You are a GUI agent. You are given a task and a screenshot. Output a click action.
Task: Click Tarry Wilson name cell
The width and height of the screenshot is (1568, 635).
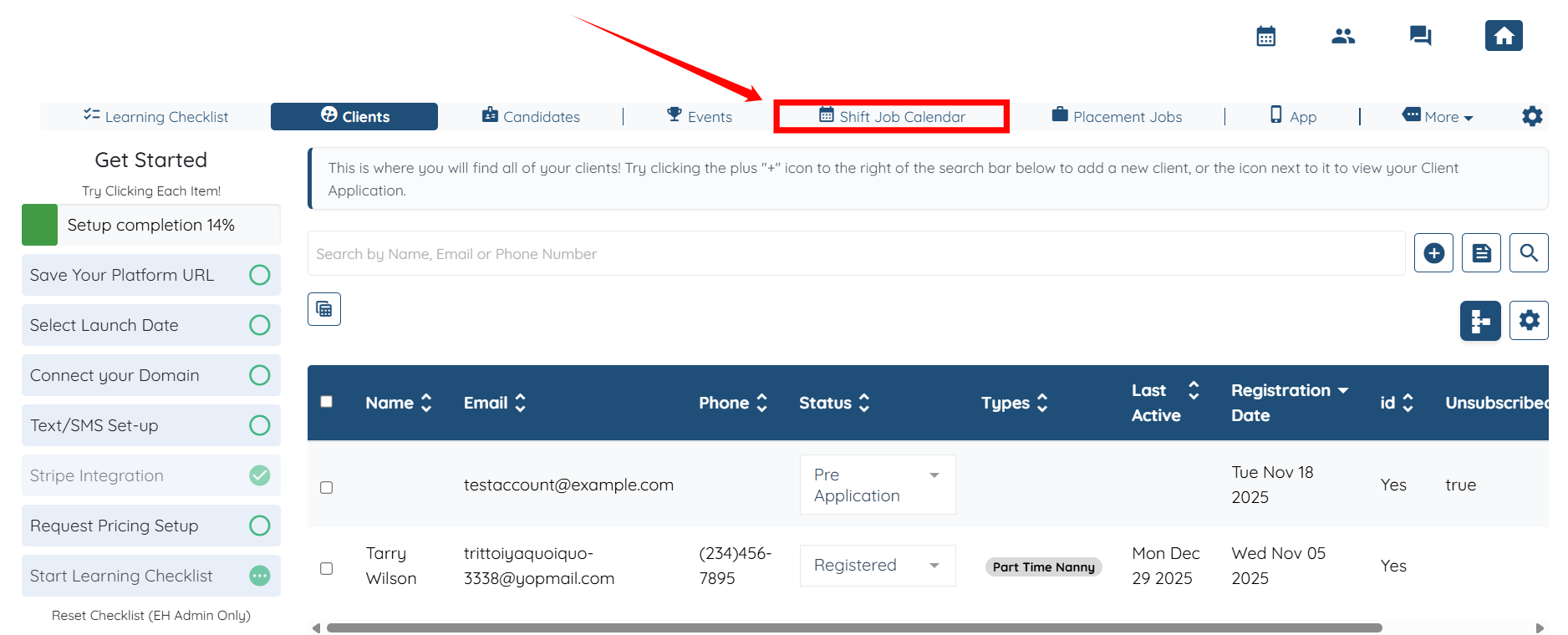(x=390, y=566)
